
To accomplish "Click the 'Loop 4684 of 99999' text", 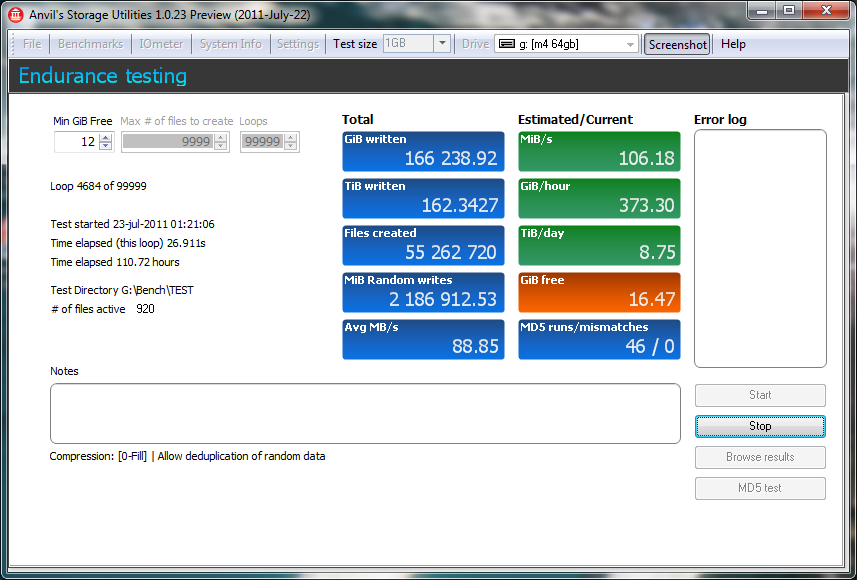I will click(x=98, y=186).
